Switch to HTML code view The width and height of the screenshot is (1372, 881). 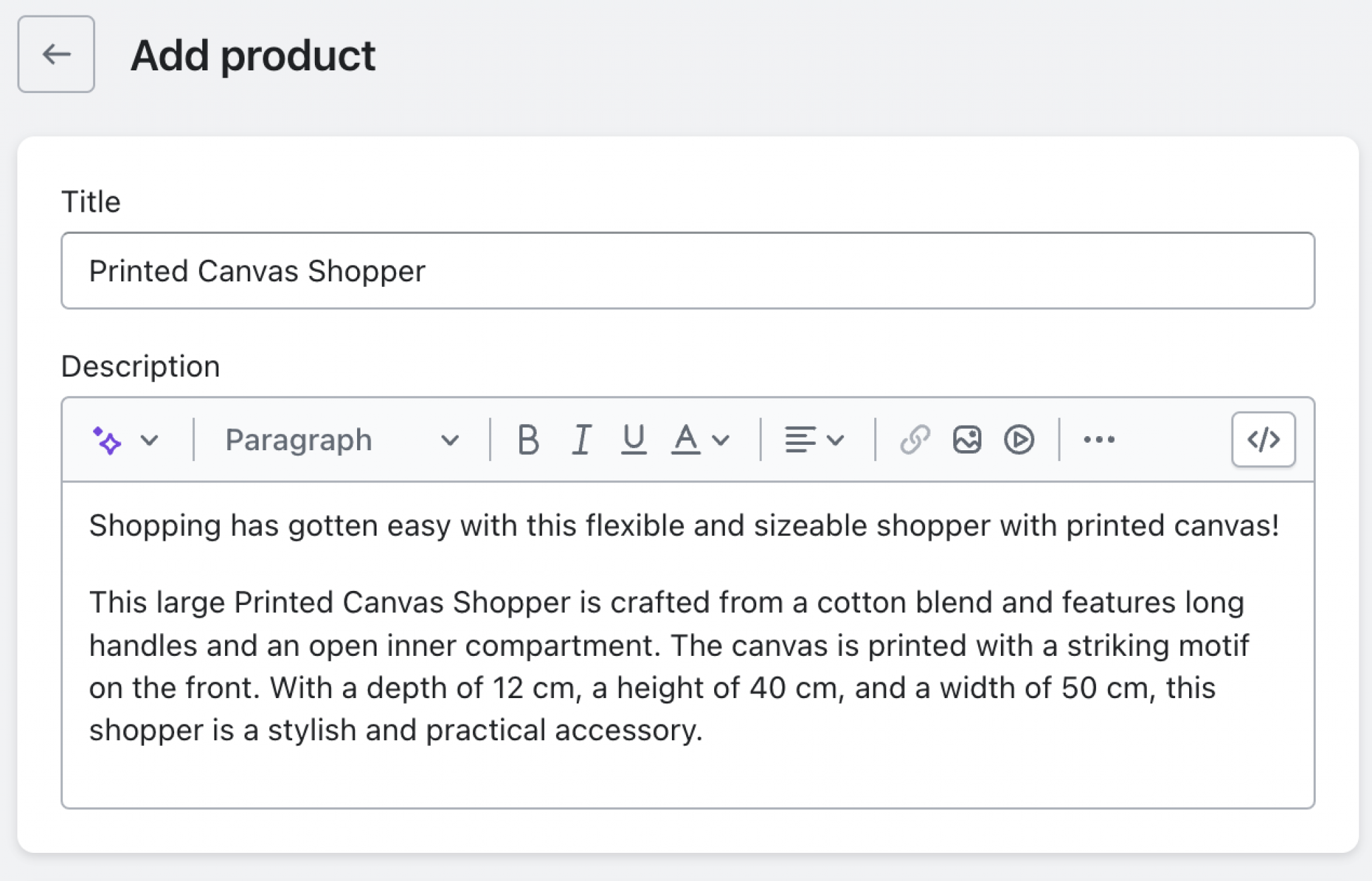(x=1263, y=440)
